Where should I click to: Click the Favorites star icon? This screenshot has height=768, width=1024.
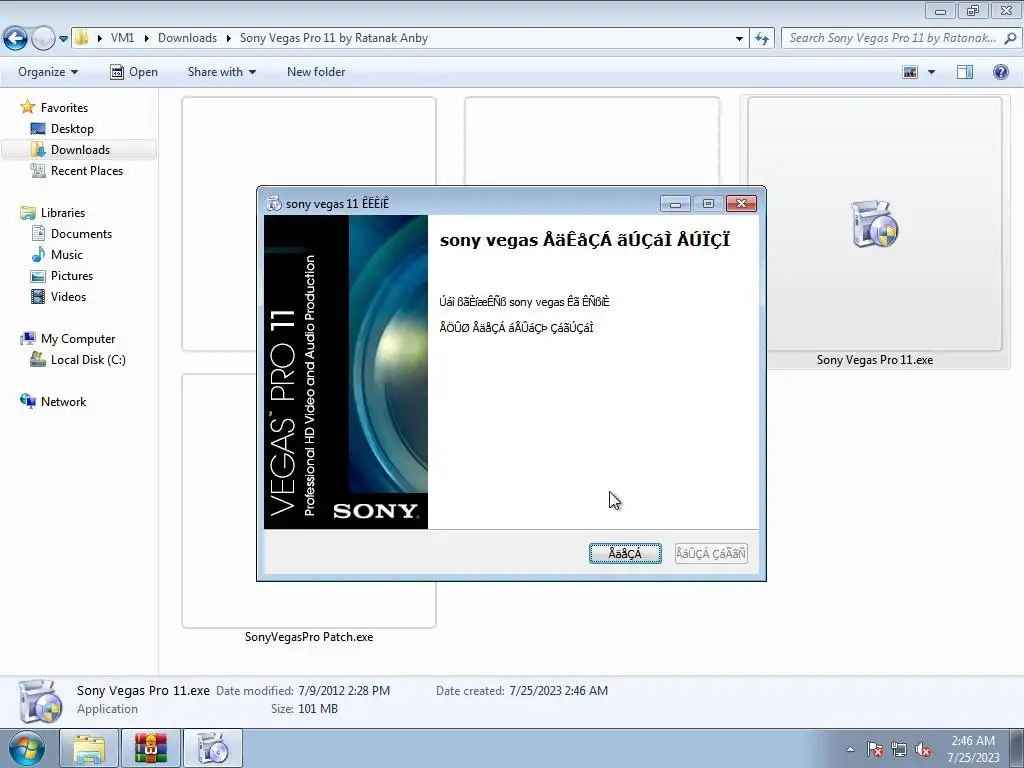pos(27,106)
